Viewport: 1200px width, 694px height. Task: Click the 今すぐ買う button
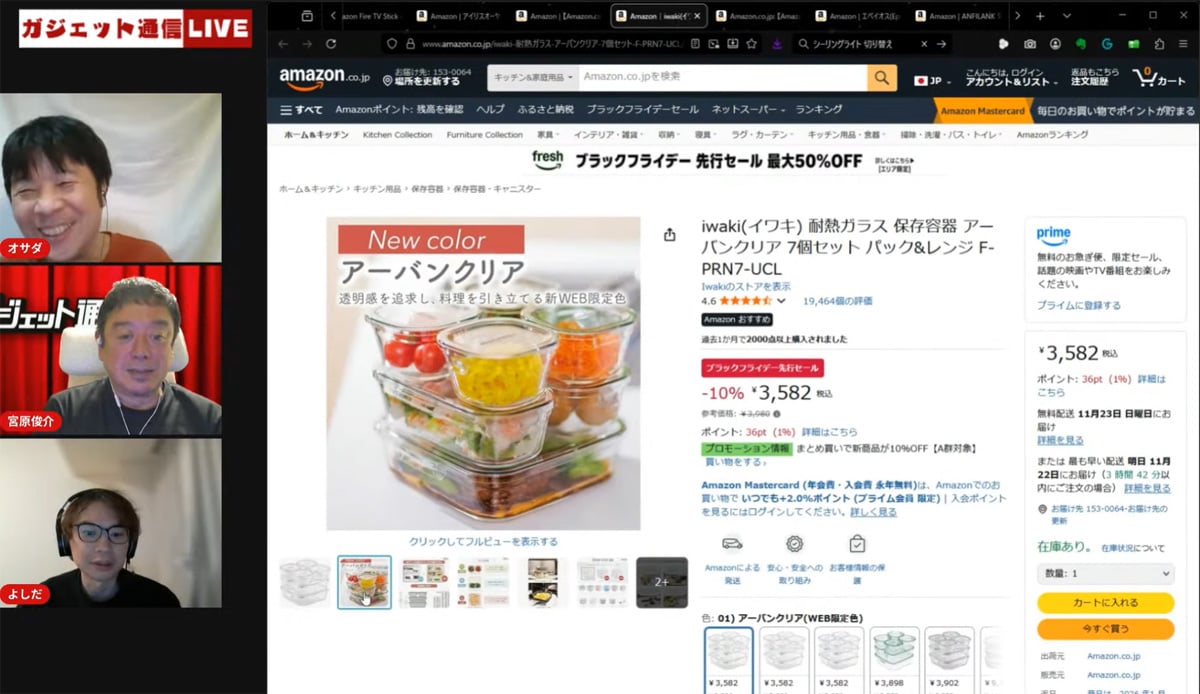click(x=1105, y=629)
